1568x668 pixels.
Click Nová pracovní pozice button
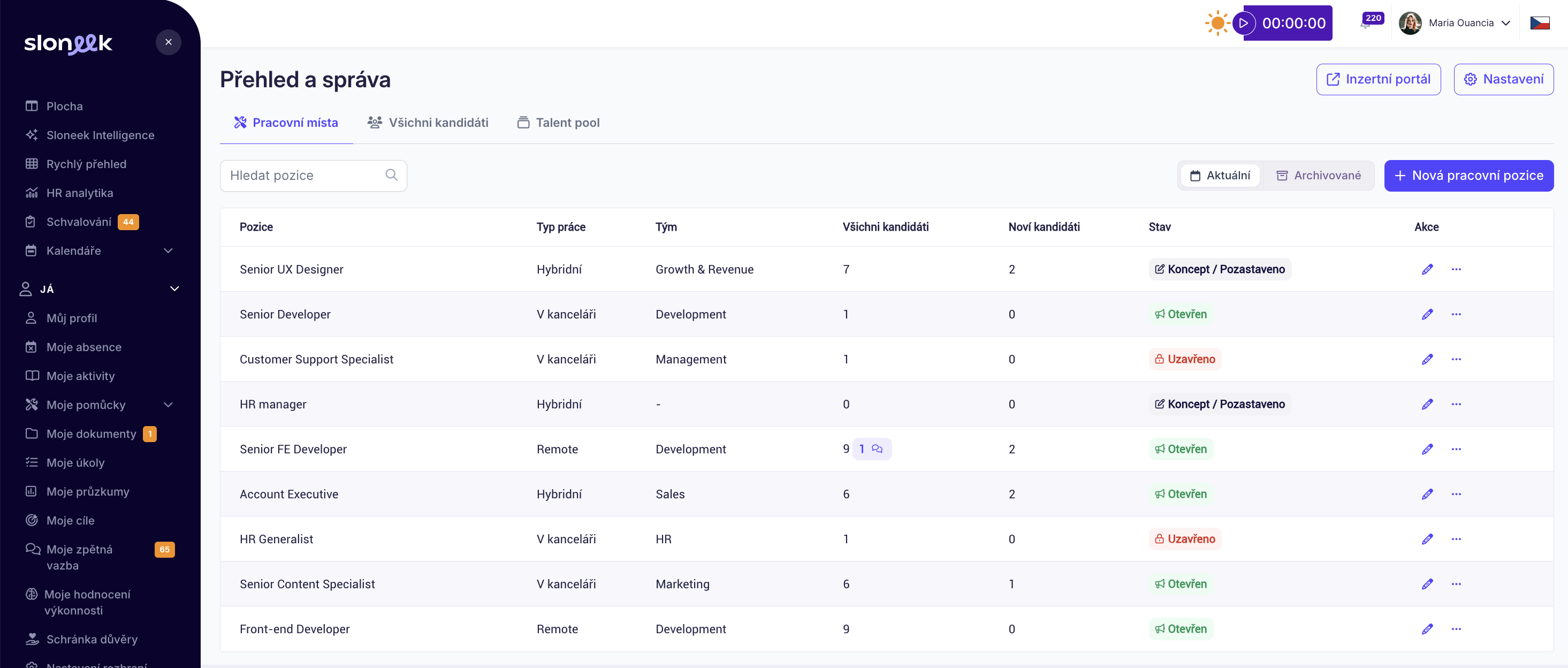(x=1468, y=176)
